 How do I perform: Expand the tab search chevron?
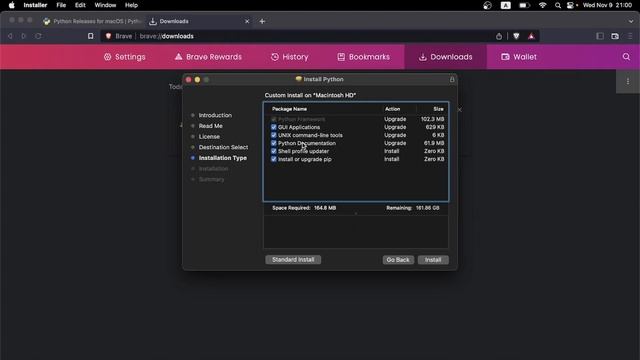coord(631,21)
